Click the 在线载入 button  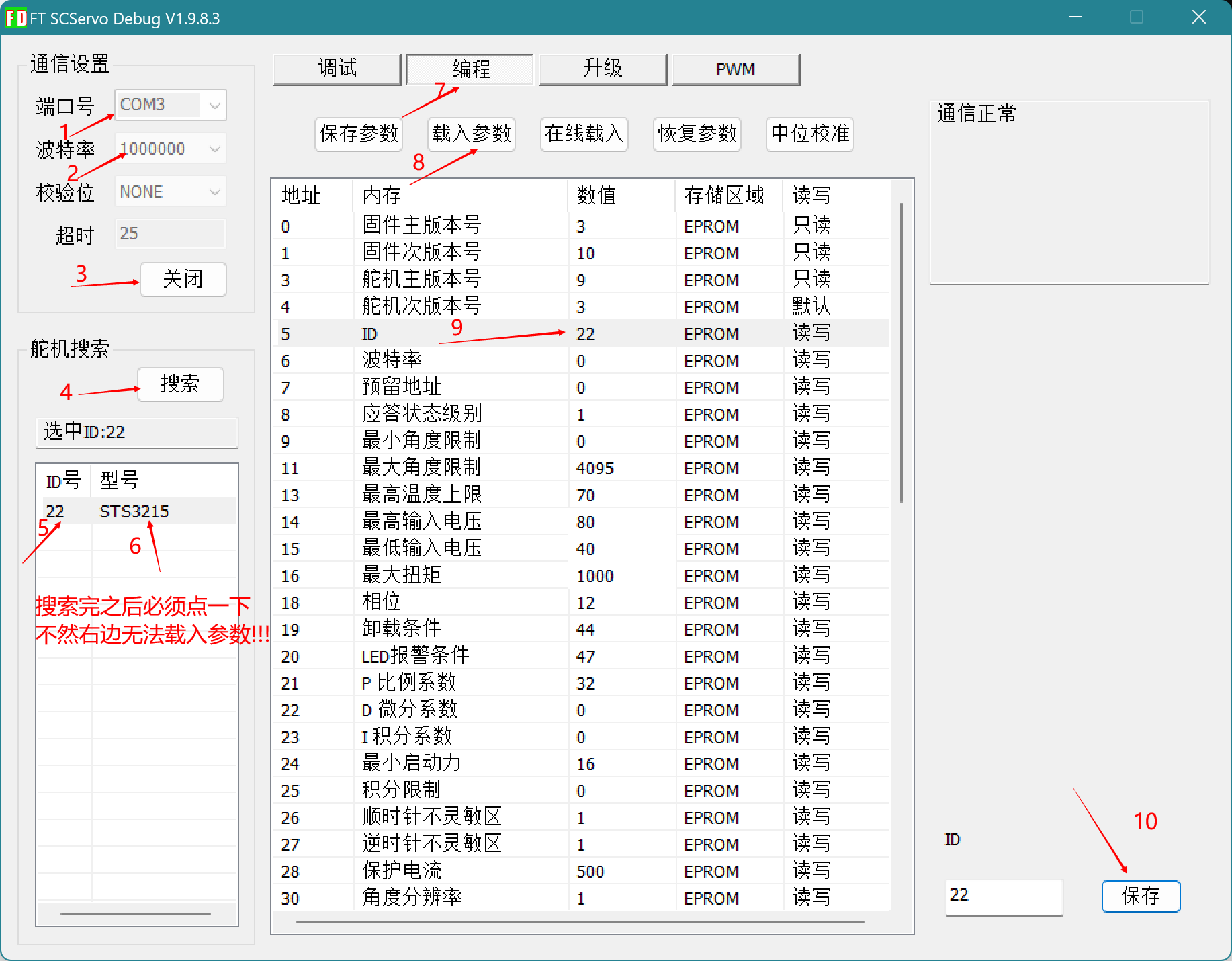pyautogui.click(x=584, y=134)
